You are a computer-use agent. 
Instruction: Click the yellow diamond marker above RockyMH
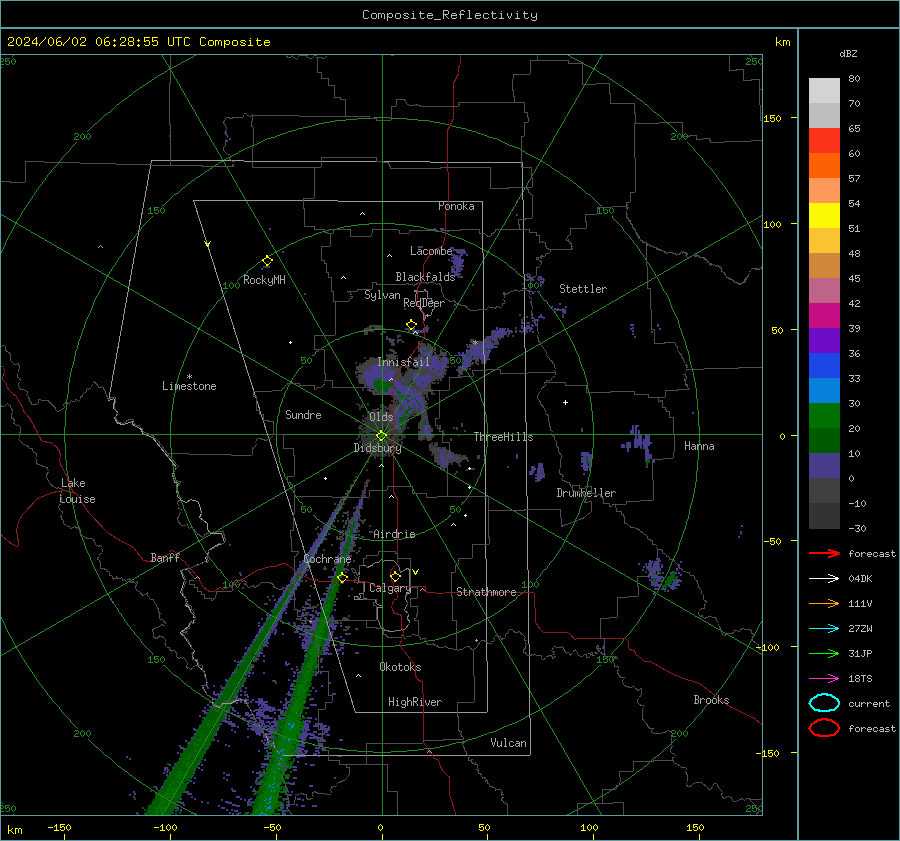(267, 261)
